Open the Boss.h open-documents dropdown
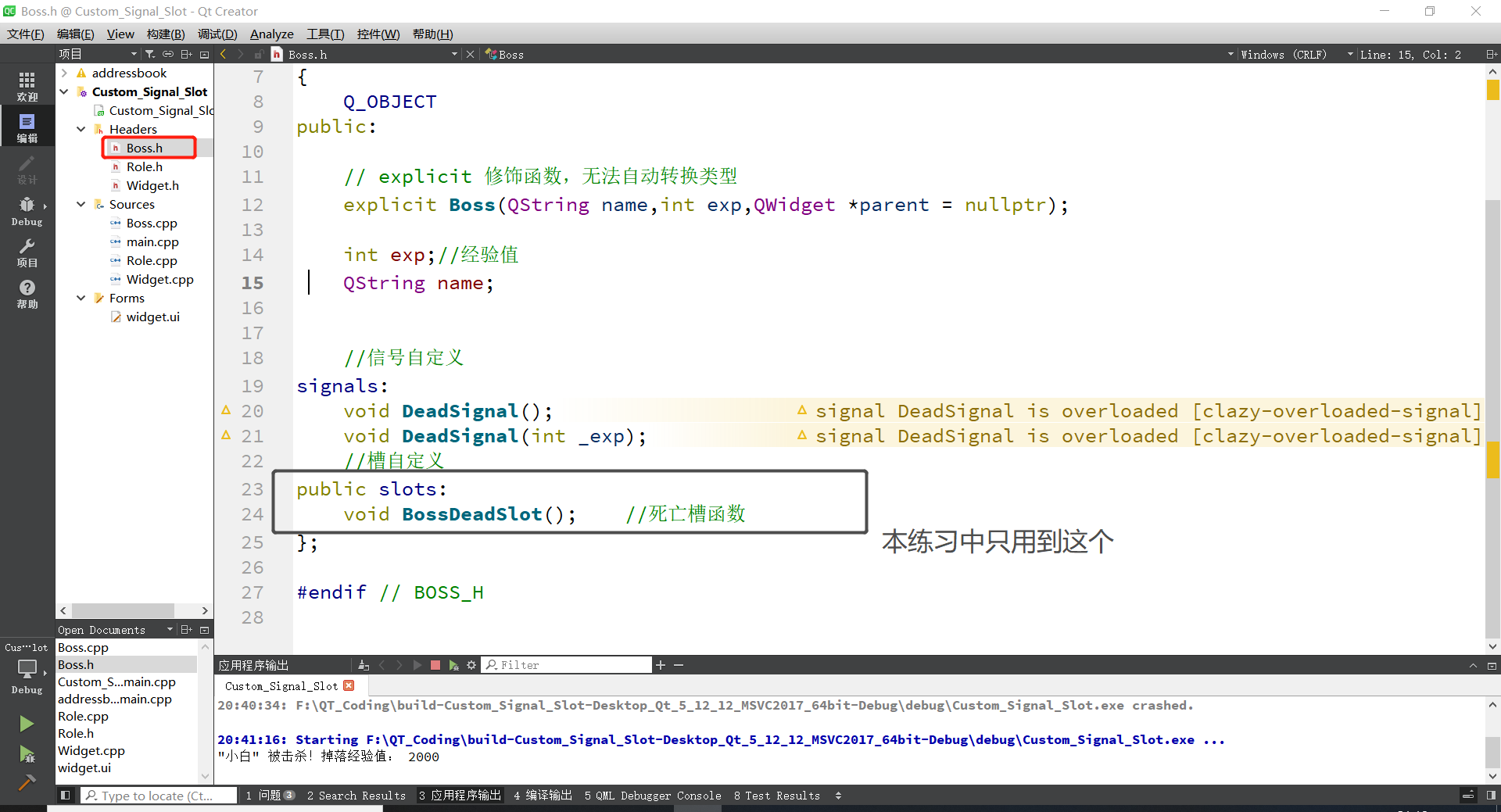The width and height of the screenshot is (1501, 812). [454, 54]
